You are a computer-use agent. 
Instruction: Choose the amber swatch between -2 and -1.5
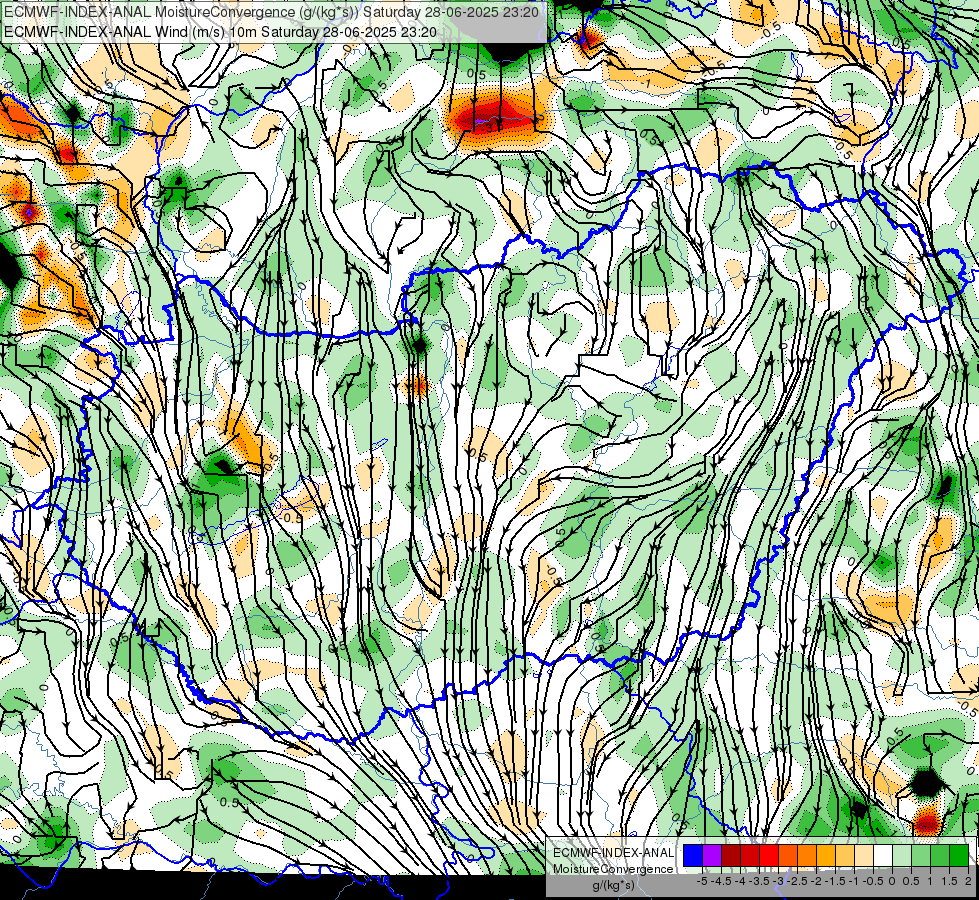point(826,856)
